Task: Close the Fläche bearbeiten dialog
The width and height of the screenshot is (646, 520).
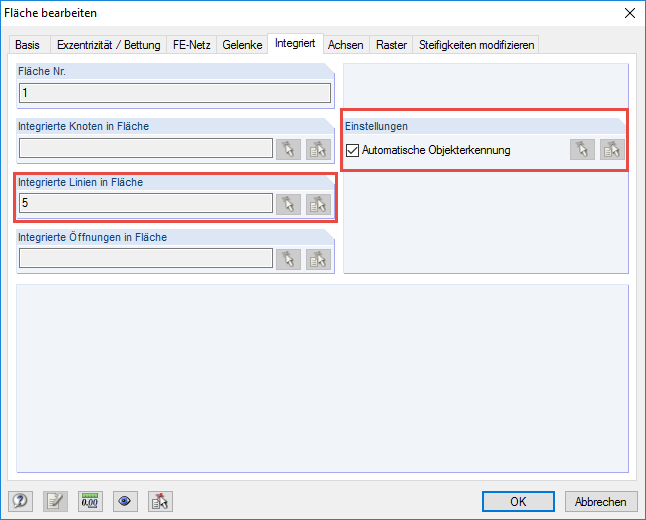Action: [630, 13]
